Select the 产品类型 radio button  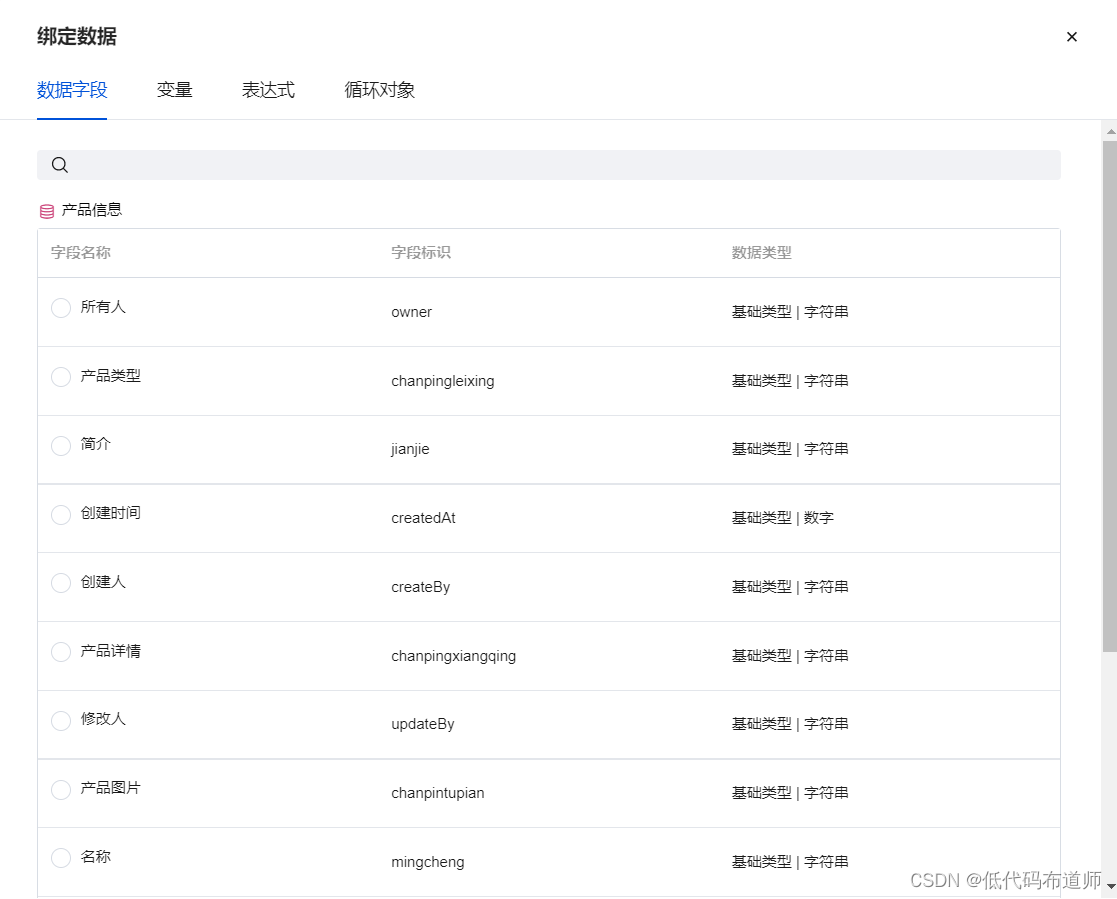61,377
